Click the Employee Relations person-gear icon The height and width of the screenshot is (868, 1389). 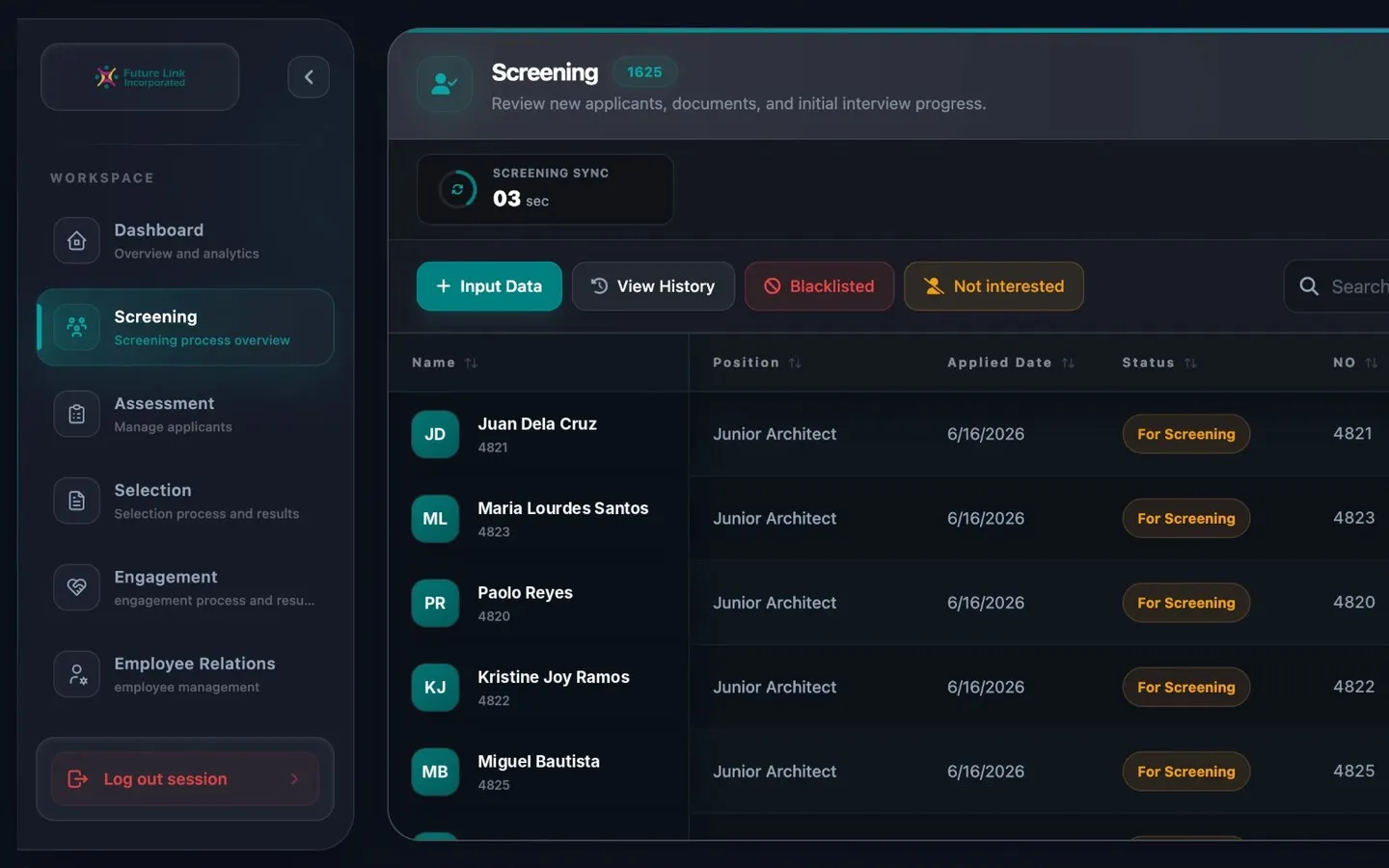pyautogui.click(x=77, y=674)
